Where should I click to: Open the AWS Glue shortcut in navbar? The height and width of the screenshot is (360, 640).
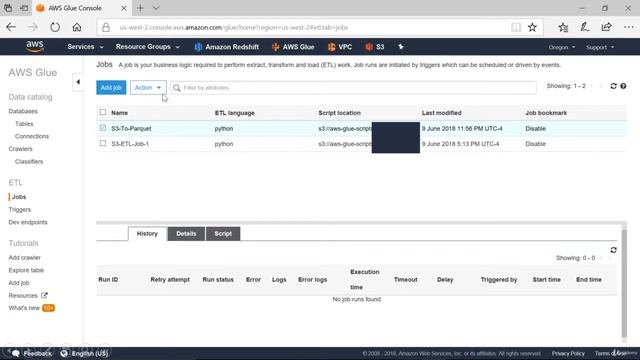pos(293,47)
